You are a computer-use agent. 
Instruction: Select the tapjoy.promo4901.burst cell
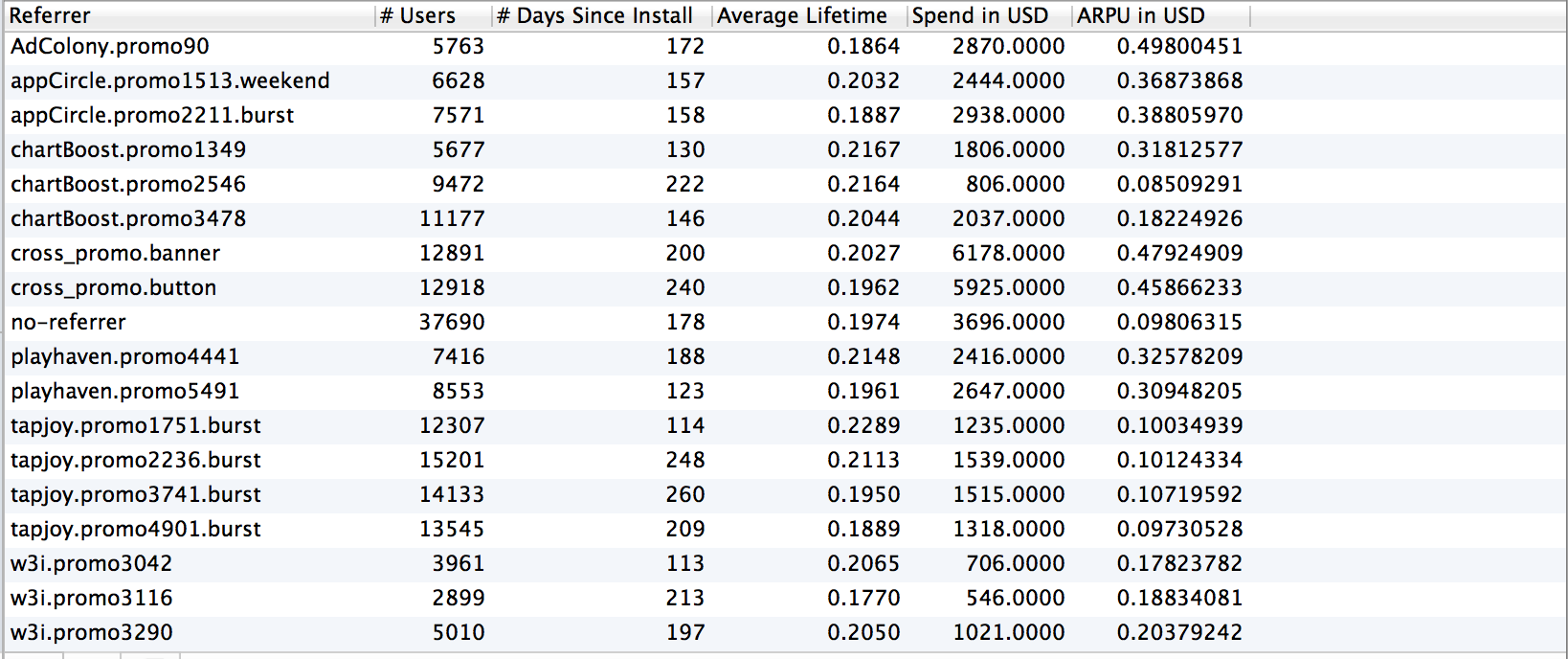(136, 529)
